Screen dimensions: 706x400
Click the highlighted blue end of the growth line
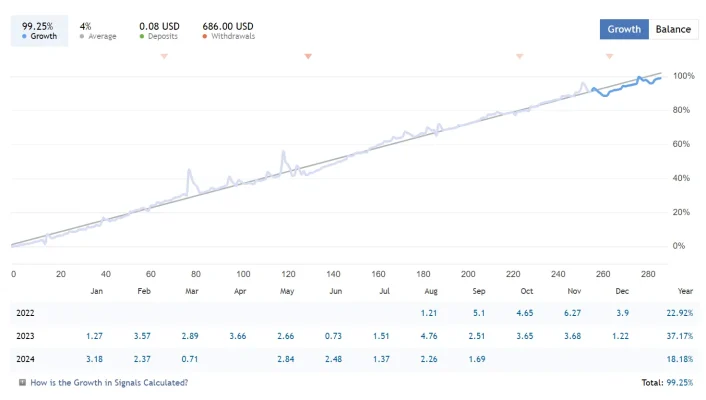(627, 86)
